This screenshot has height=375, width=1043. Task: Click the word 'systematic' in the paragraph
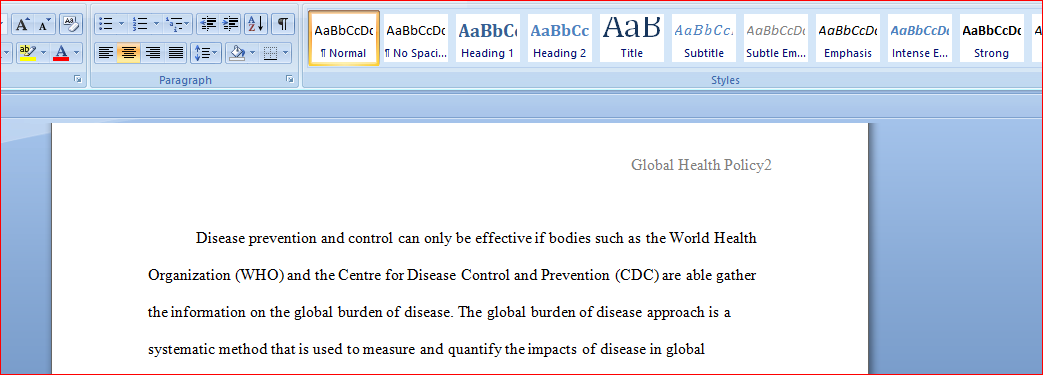[180, 349]
